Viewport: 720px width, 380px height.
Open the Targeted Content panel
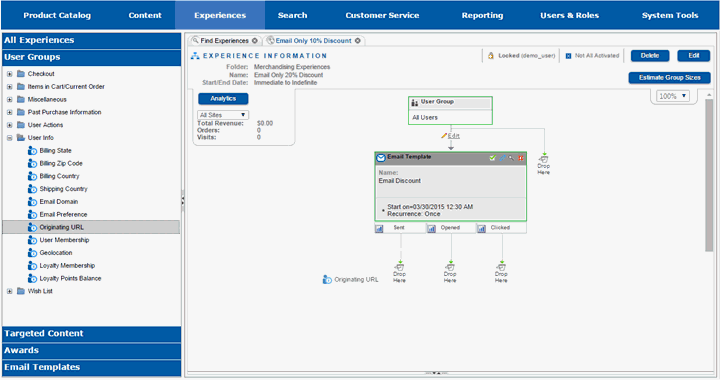(x=91, y=334)
